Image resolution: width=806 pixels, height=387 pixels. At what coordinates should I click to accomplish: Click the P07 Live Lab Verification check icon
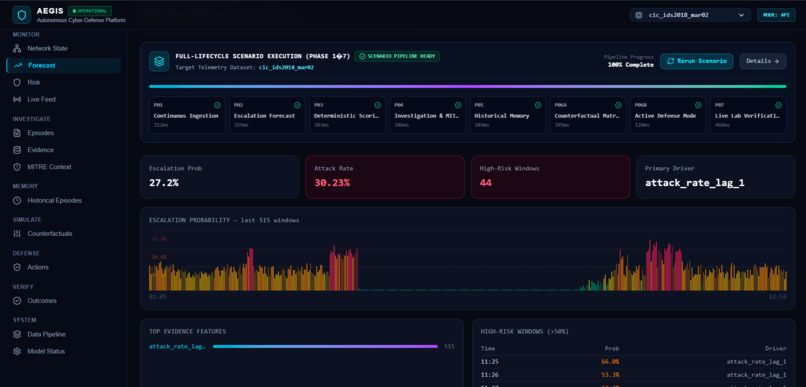point(778,105)
